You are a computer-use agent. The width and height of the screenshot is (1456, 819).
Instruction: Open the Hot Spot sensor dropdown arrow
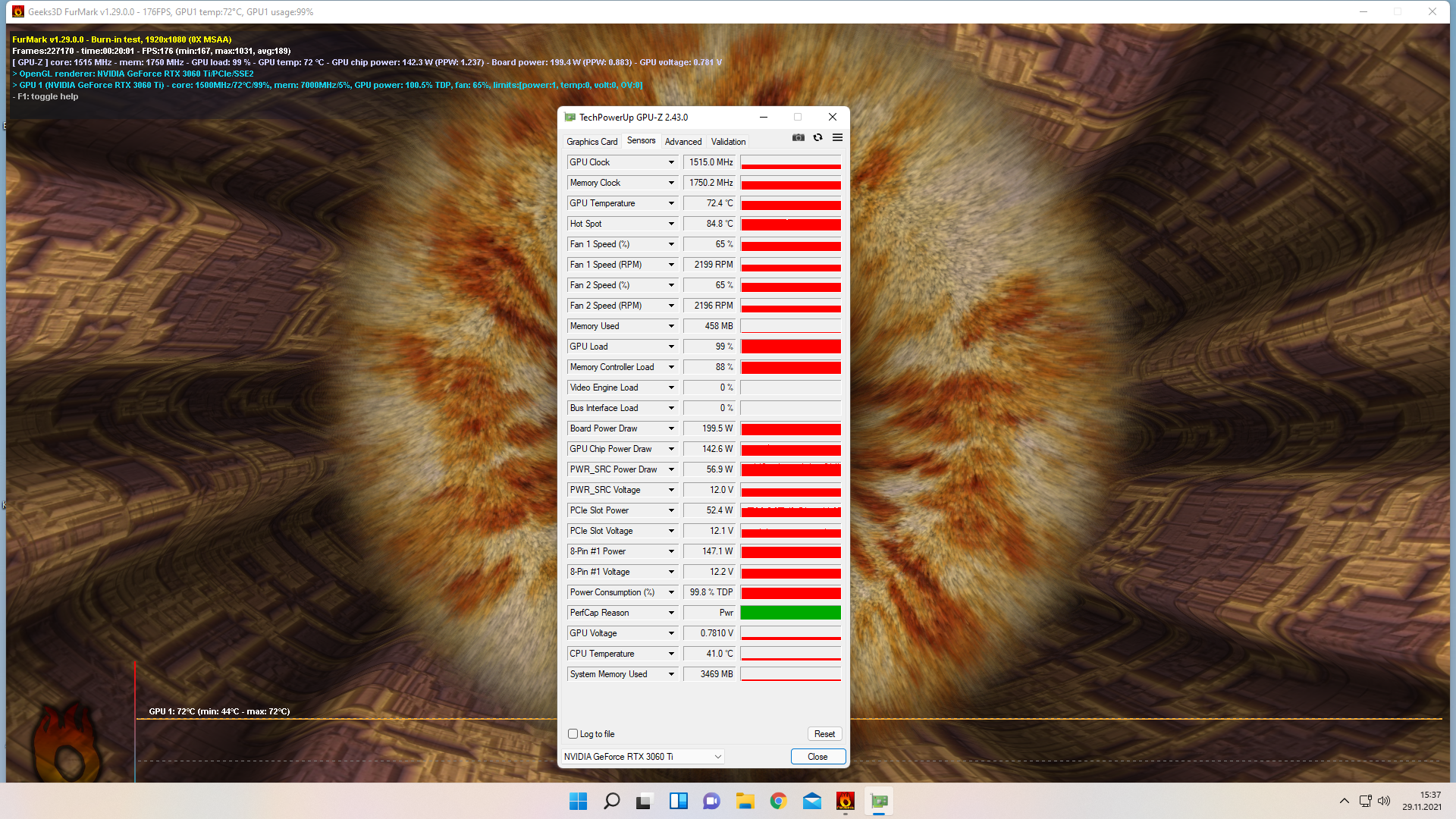point(671,224)
